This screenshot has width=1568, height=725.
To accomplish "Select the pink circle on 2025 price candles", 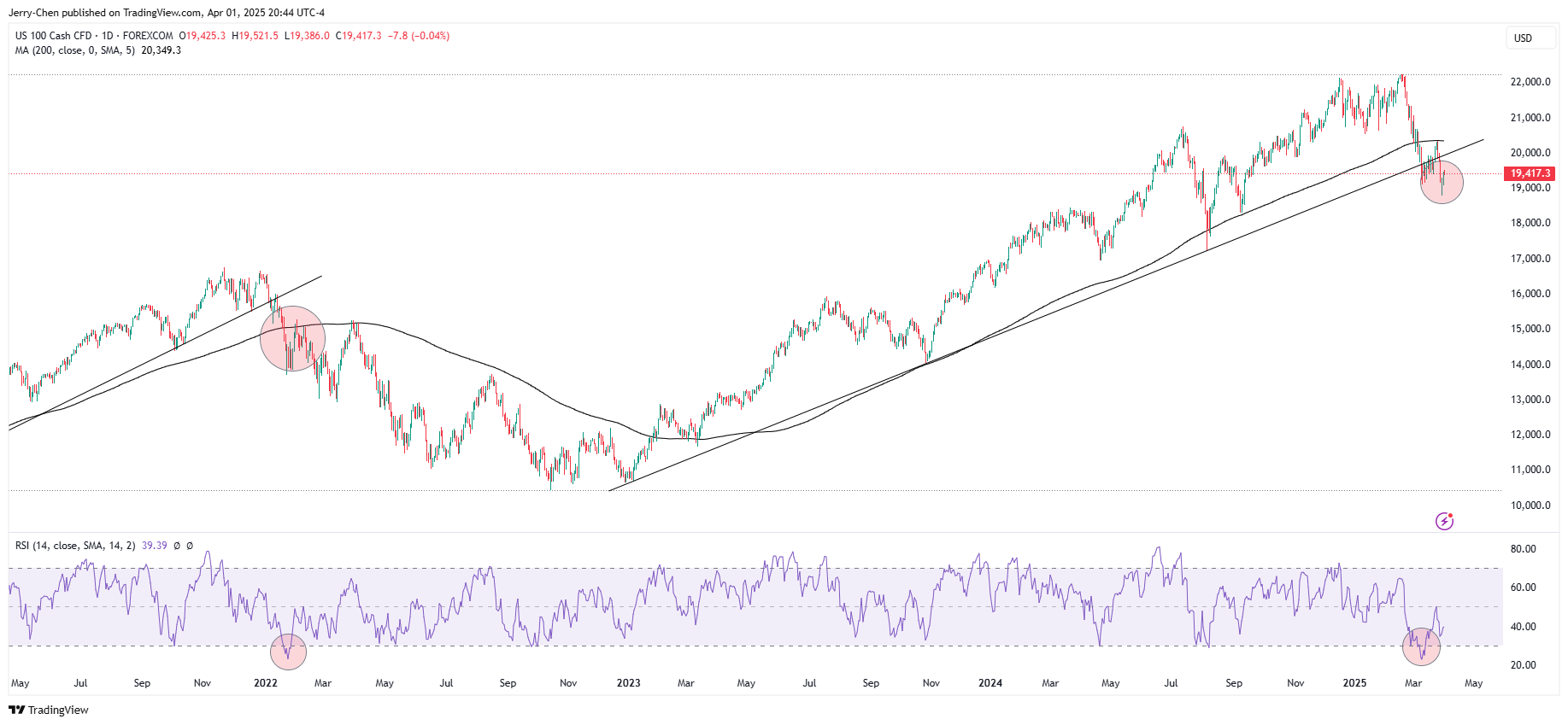I will pyautogui.click(x=1442, y=182).
